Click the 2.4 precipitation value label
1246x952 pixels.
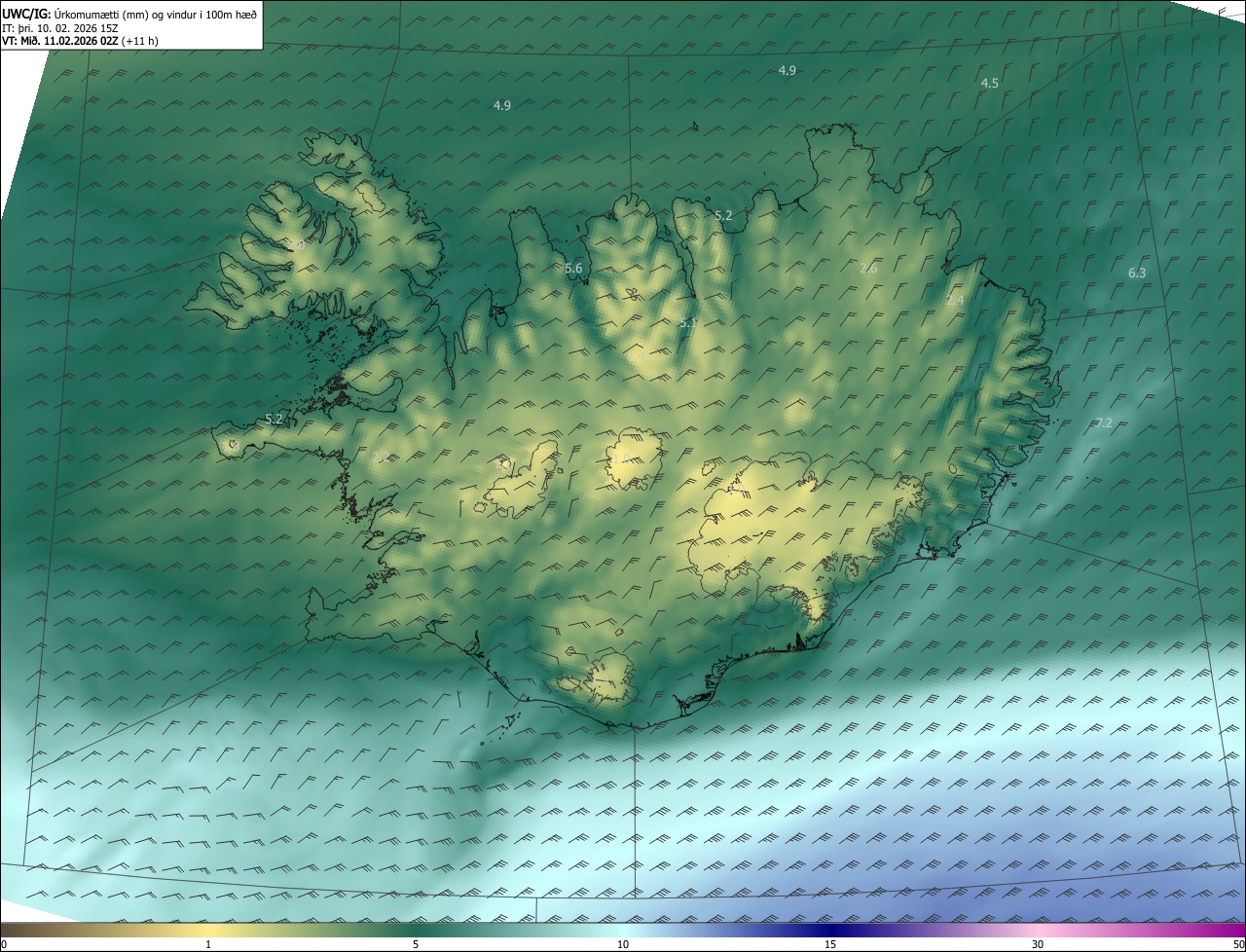[x=955, y=301]
